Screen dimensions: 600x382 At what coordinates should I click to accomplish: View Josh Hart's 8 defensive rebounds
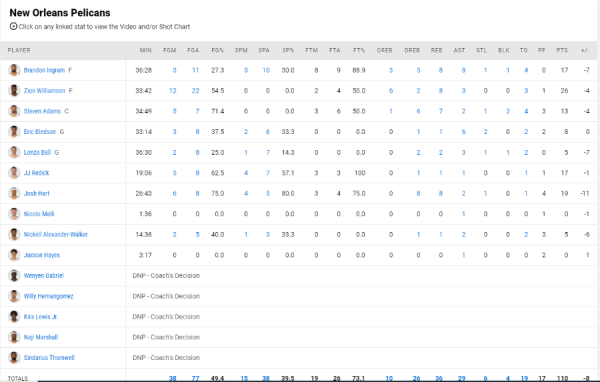click(x=418, y=193)
